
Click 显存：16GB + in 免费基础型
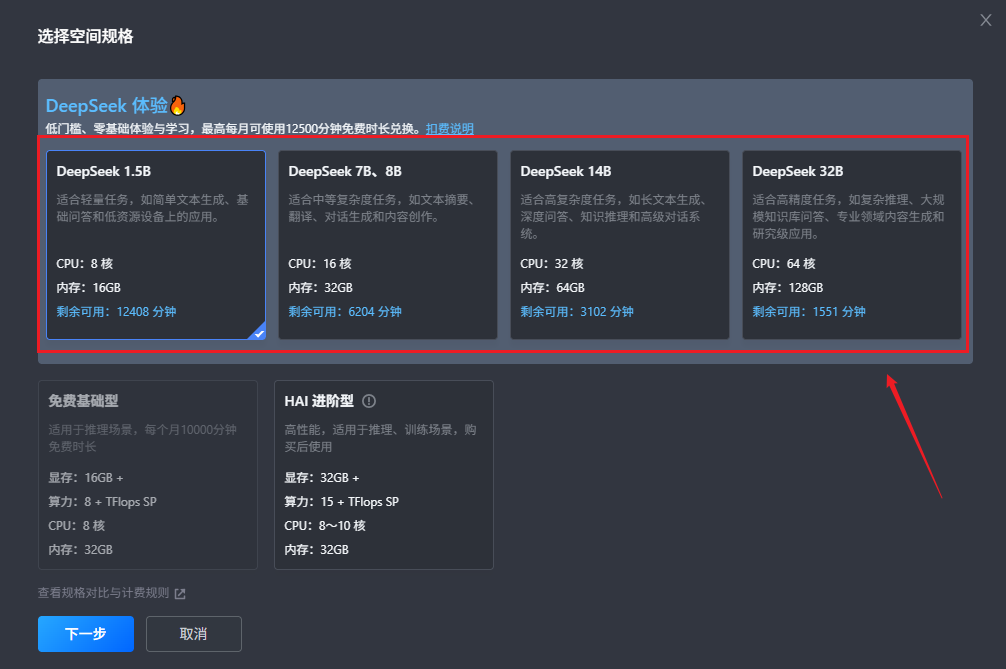click(x=86, y=478)
